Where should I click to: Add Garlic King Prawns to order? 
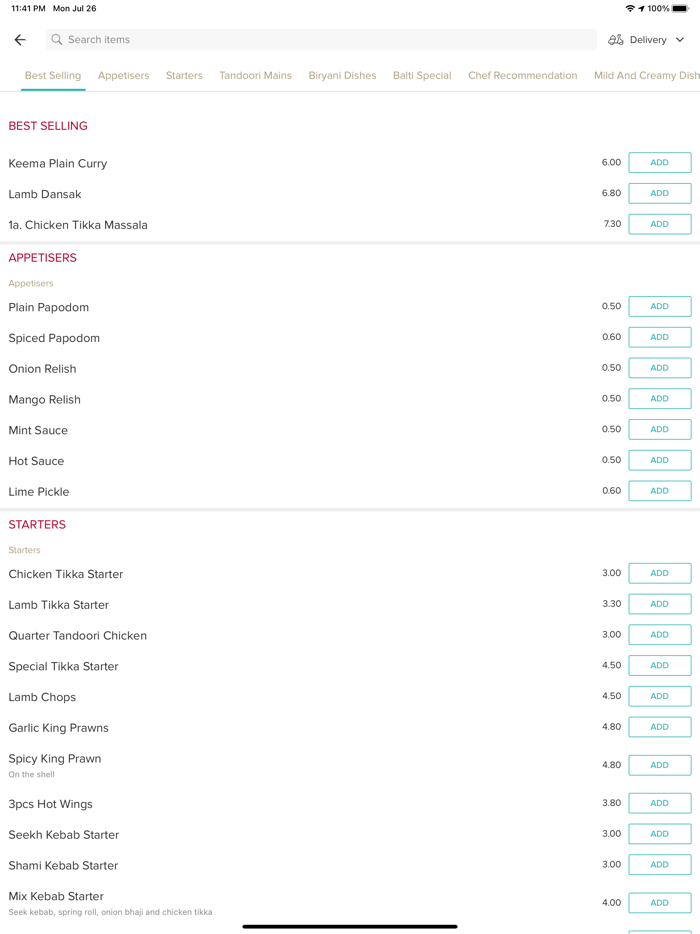659,727
